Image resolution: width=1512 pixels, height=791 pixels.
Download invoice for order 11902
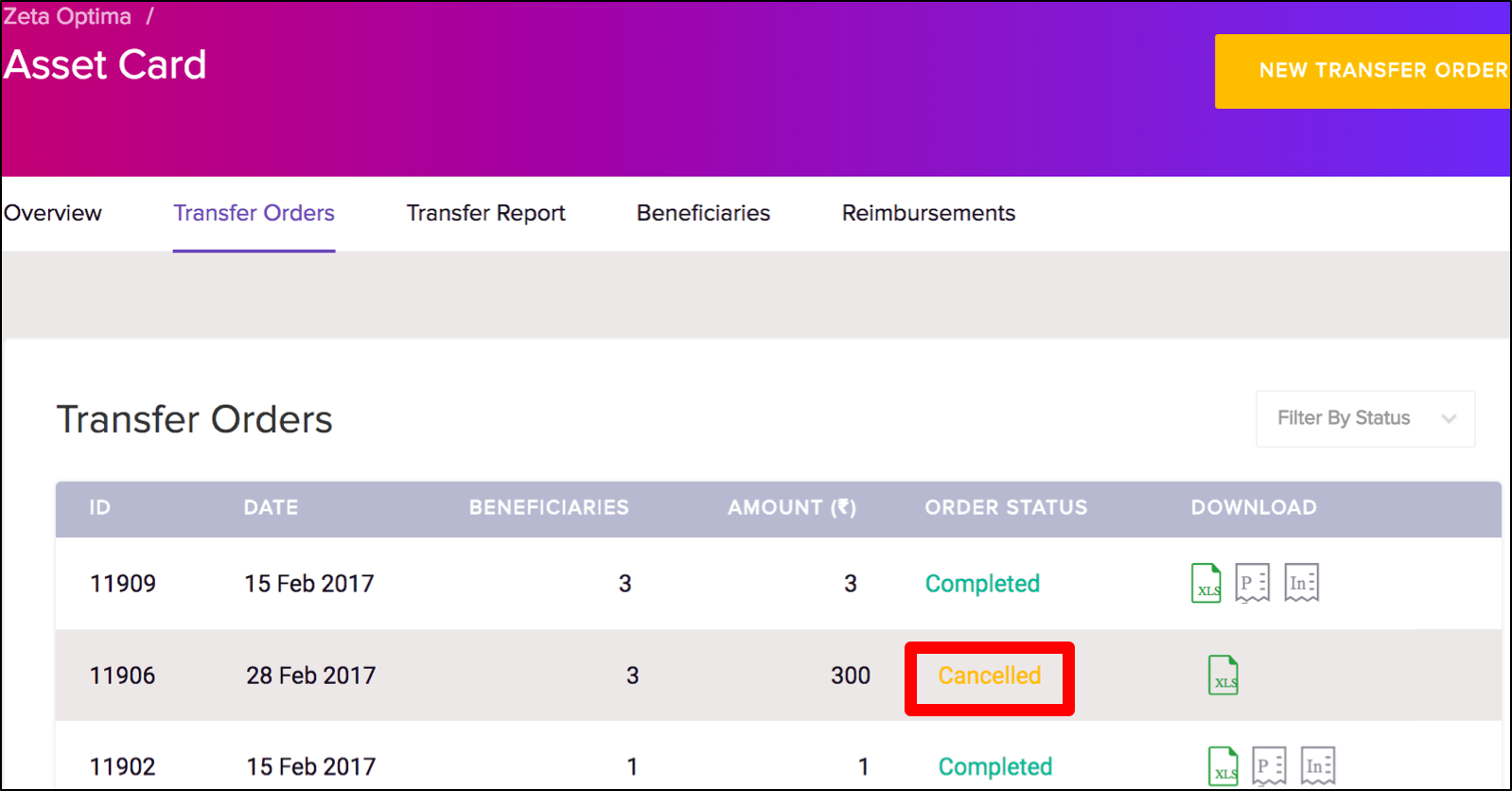click(1318, 765)
